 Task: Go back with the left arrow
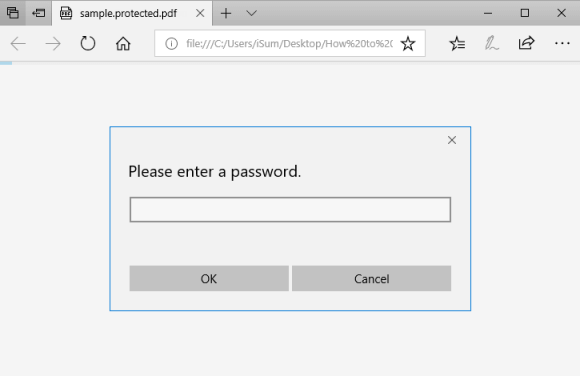(x=18, y=44)
